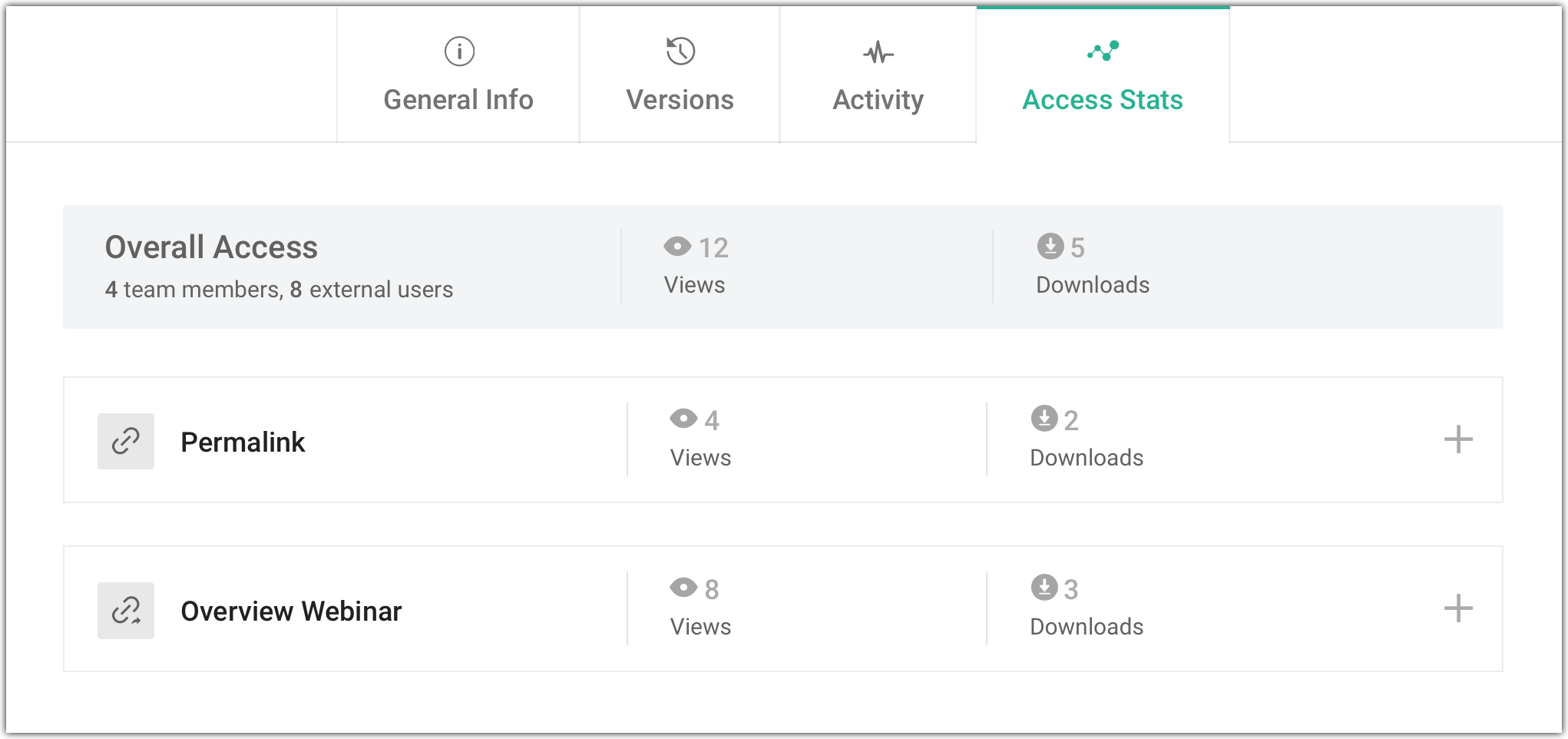
Task: Click the Overview Webinar downloads arrow icon
Action: click(1044, 588)
